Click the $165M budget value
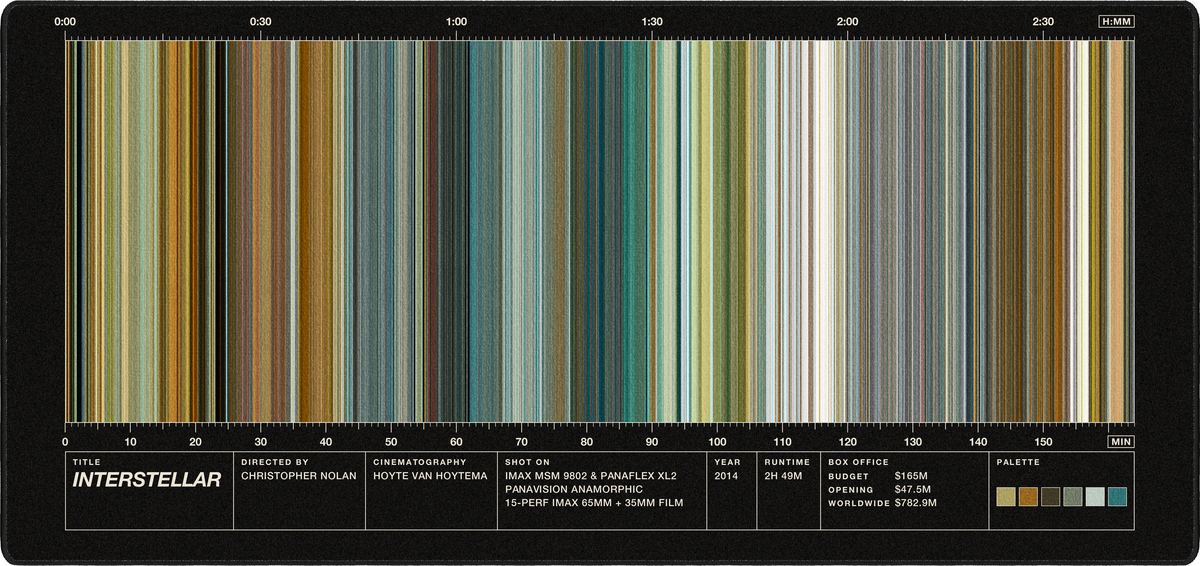The height and width of the screenshot is (566, 1200). pos(912,476)
